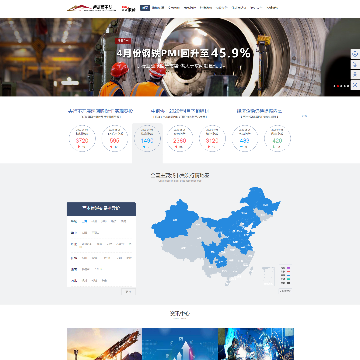Select the price circle showing 2360
The width and height of the screenshot is (360, 360).
point(180,138)
